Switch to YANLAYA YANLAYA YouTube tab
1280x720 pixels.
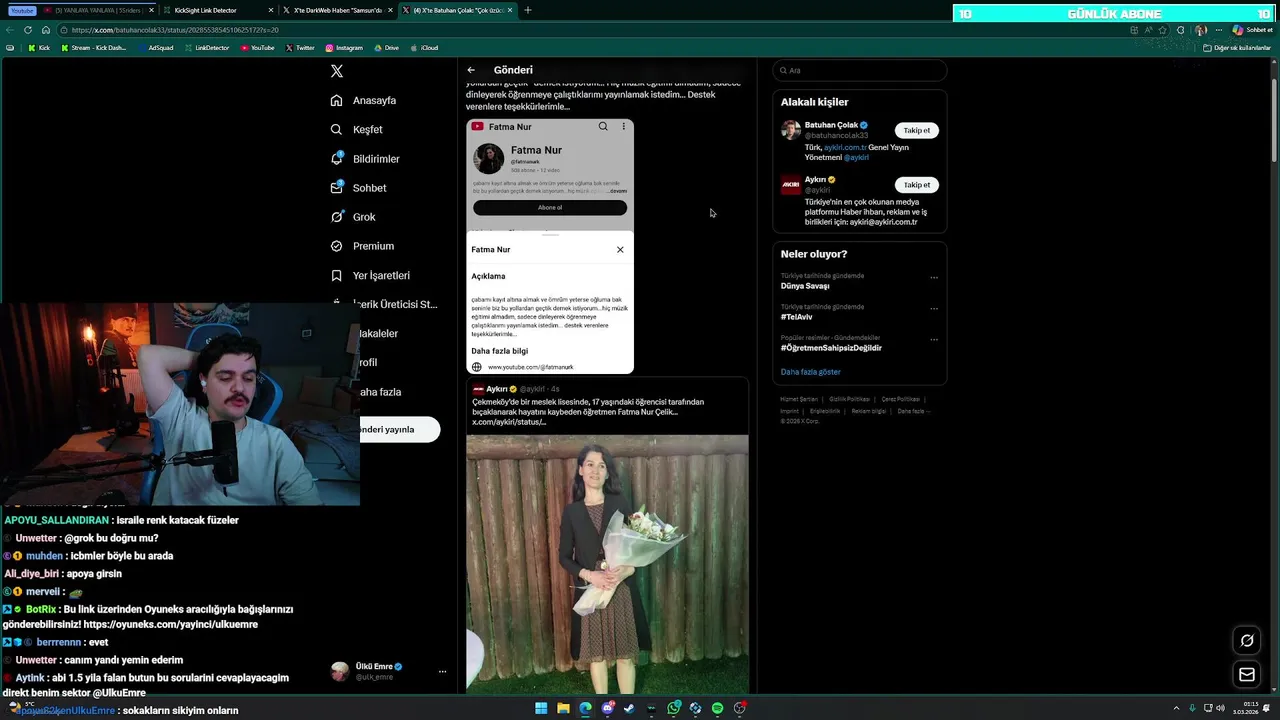click(97, 10)
